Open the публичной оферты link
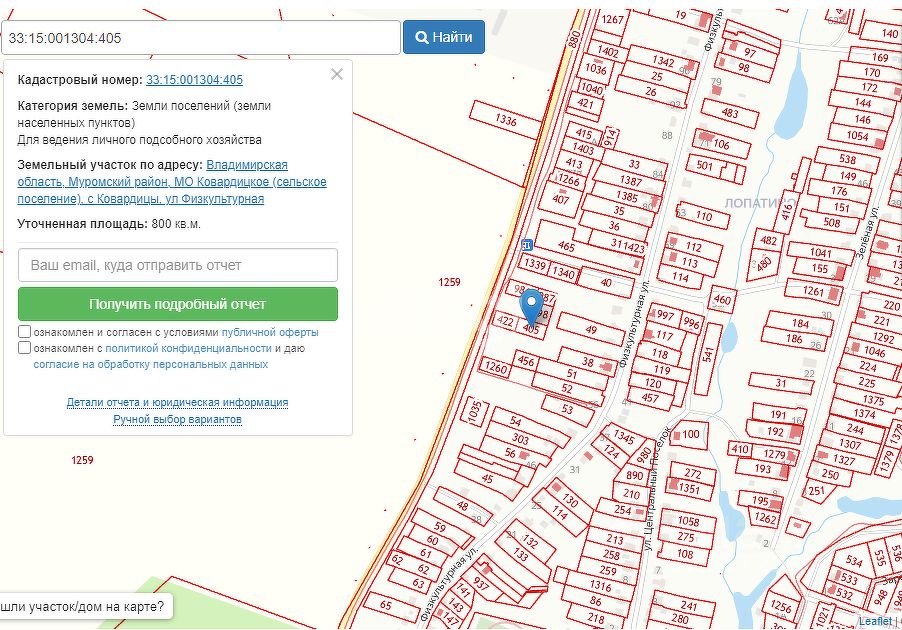This screenshot has height=630, width=902. (x=270, y=332)
